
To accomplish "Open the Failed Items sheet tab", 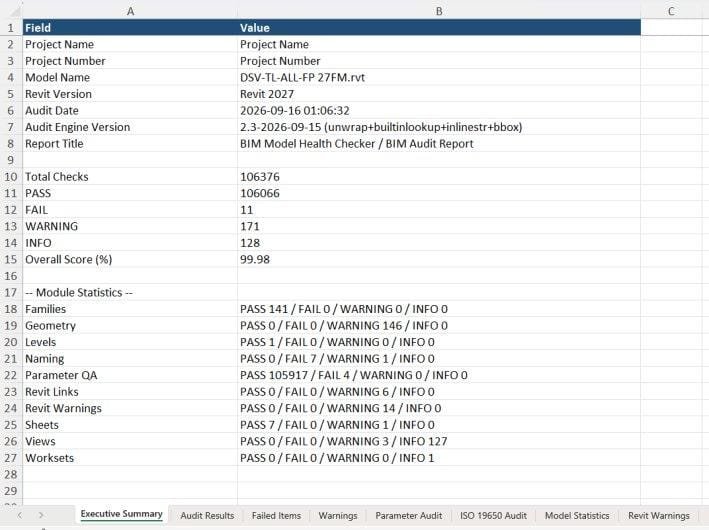I will (x=276, y=516).
